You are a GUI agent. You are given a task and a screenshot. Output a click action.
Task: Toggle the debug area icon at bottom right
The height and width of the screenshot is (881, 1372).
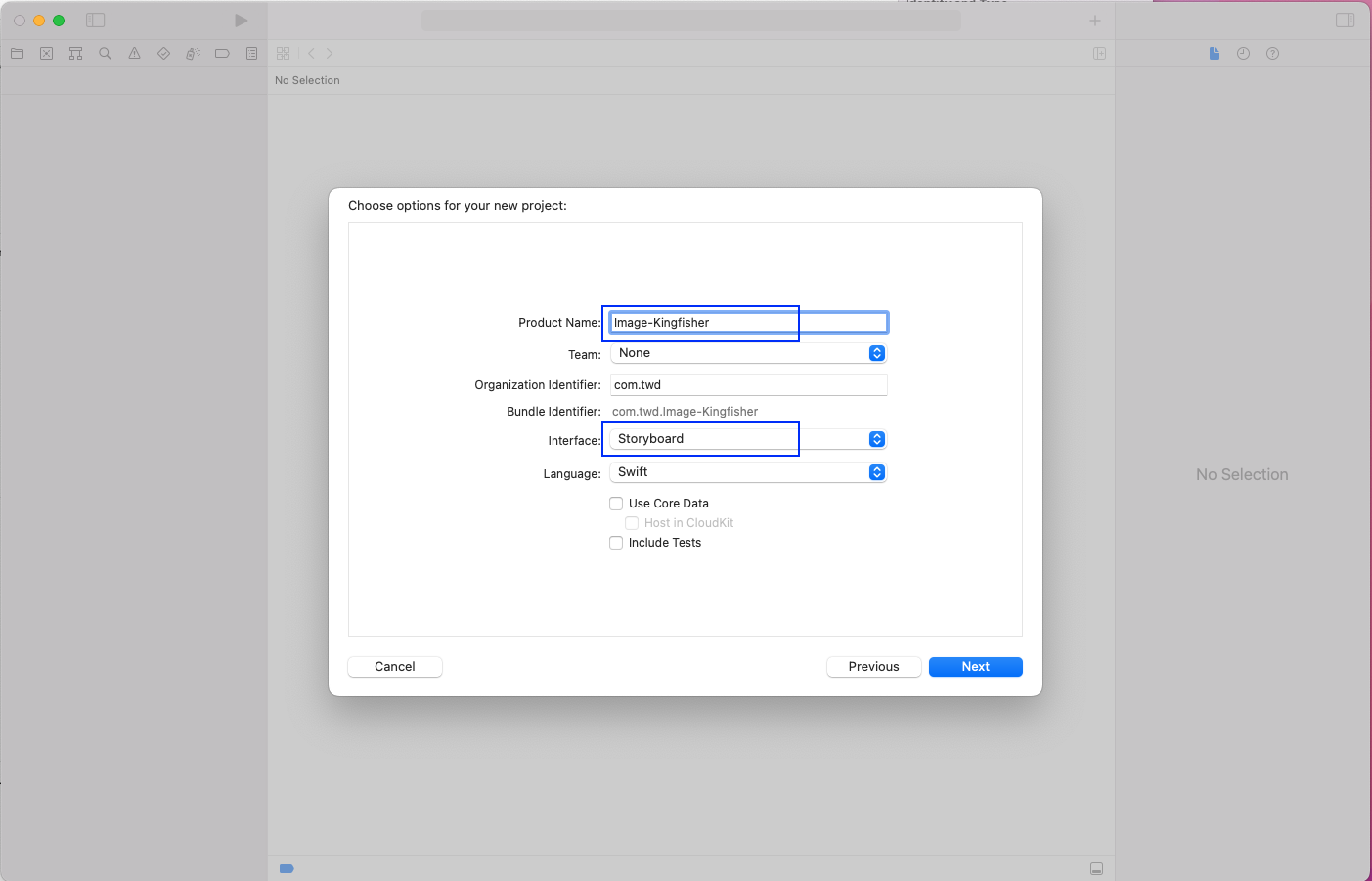point(1097,869)
